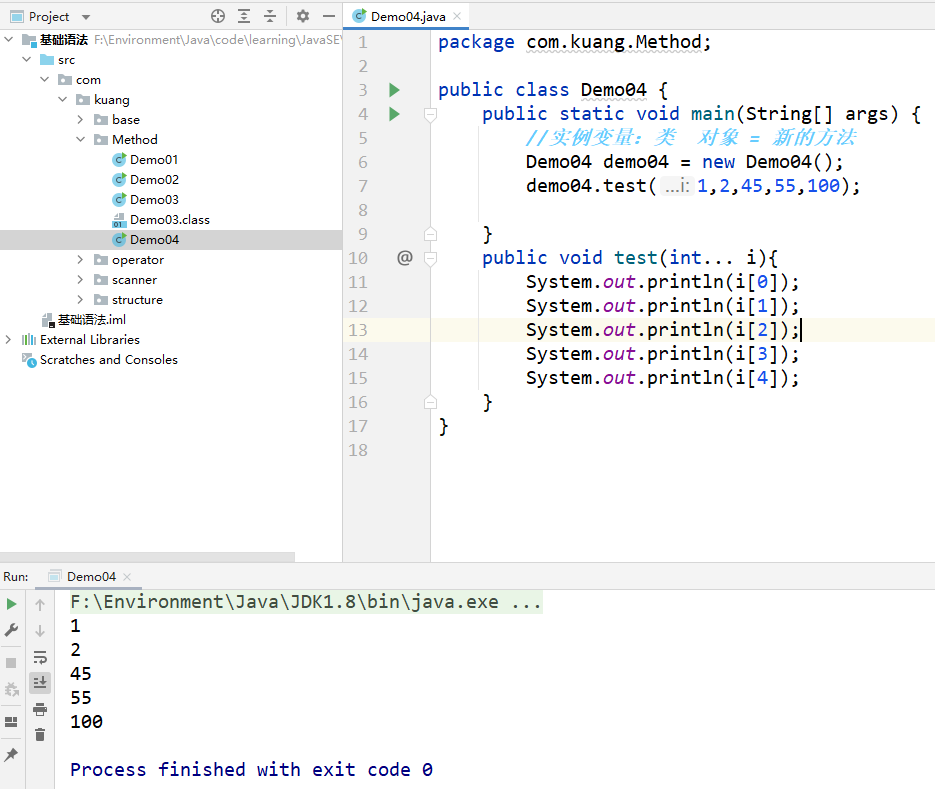Fold the test method at line 10
This screenshot has width=935, height=789.
tap(431, 258)
